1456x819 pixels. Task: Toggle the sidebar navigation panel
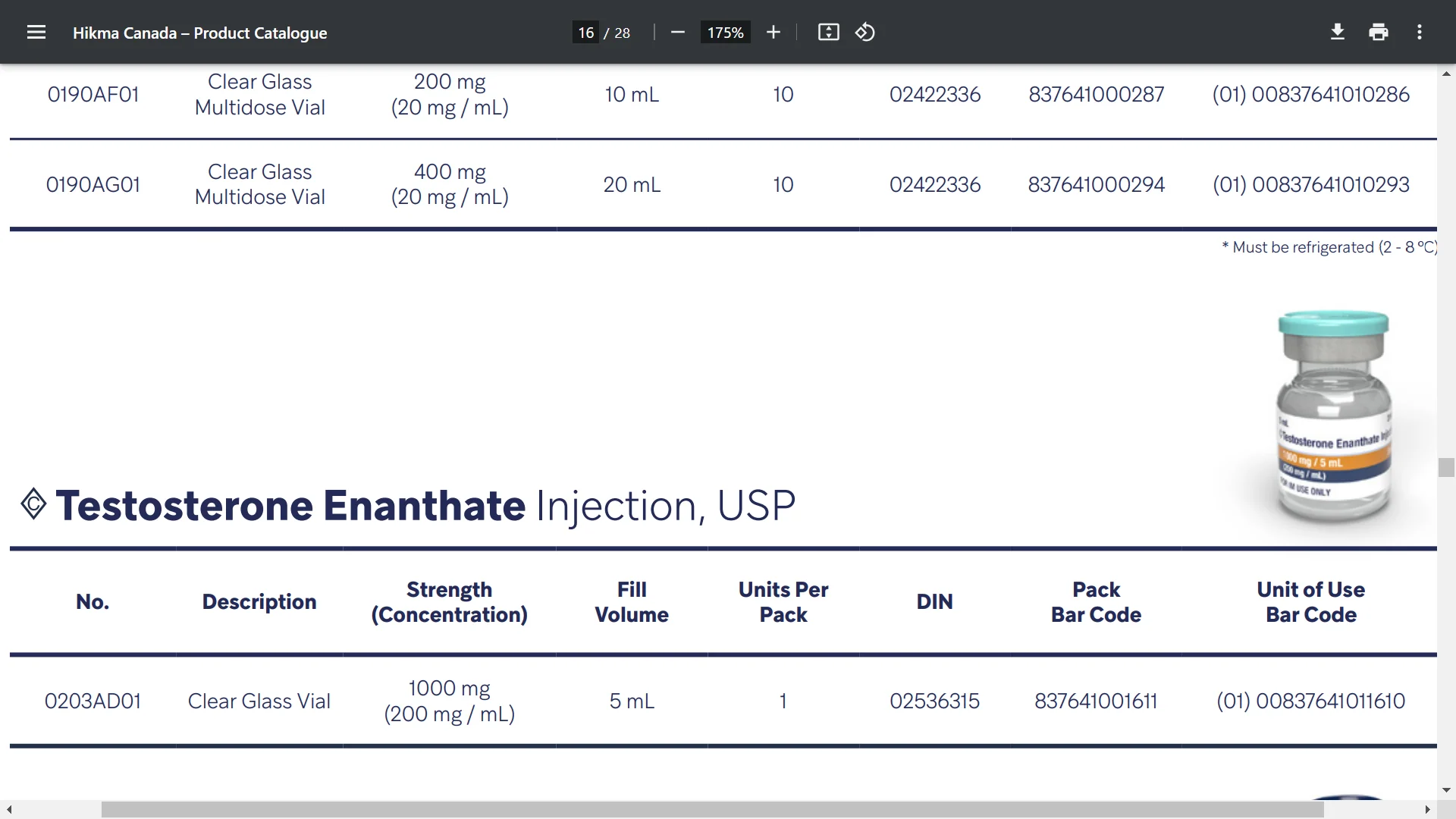coord(35,32)
